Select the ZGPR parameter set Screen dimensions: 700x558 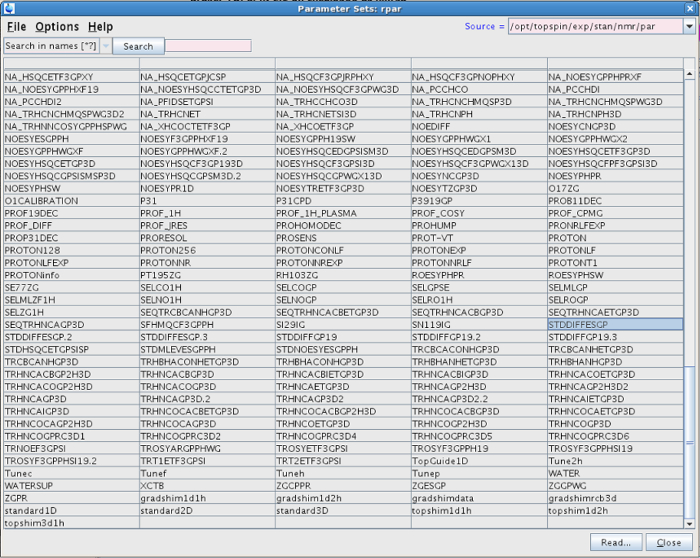tap(71, 498)
